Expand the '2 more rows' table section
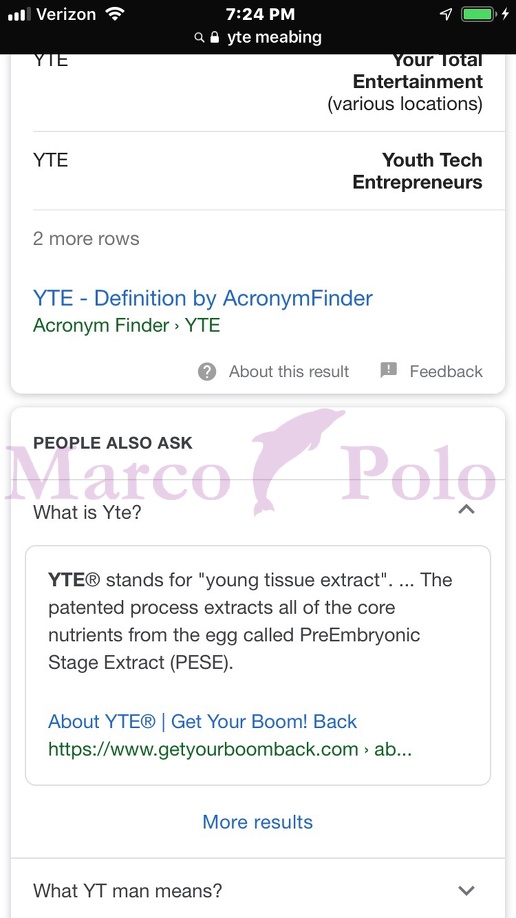Image resolution: width=516 pixels, height=918 pixels. coord(86,239)
